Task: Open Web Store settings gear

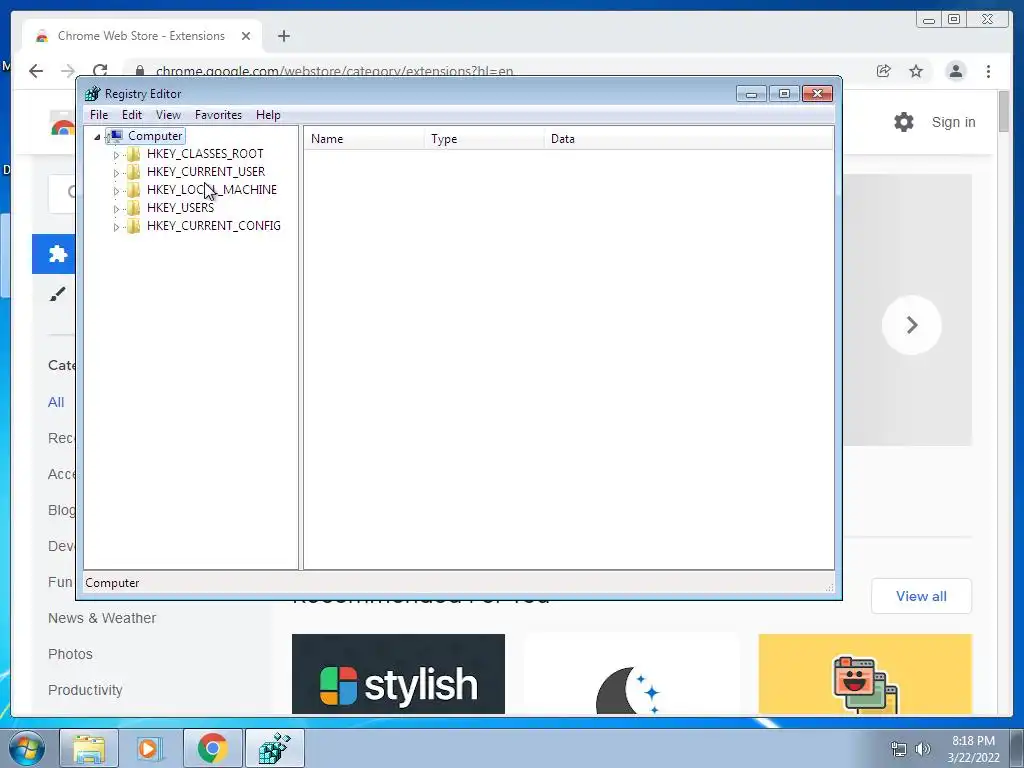Action: (904, 122)
